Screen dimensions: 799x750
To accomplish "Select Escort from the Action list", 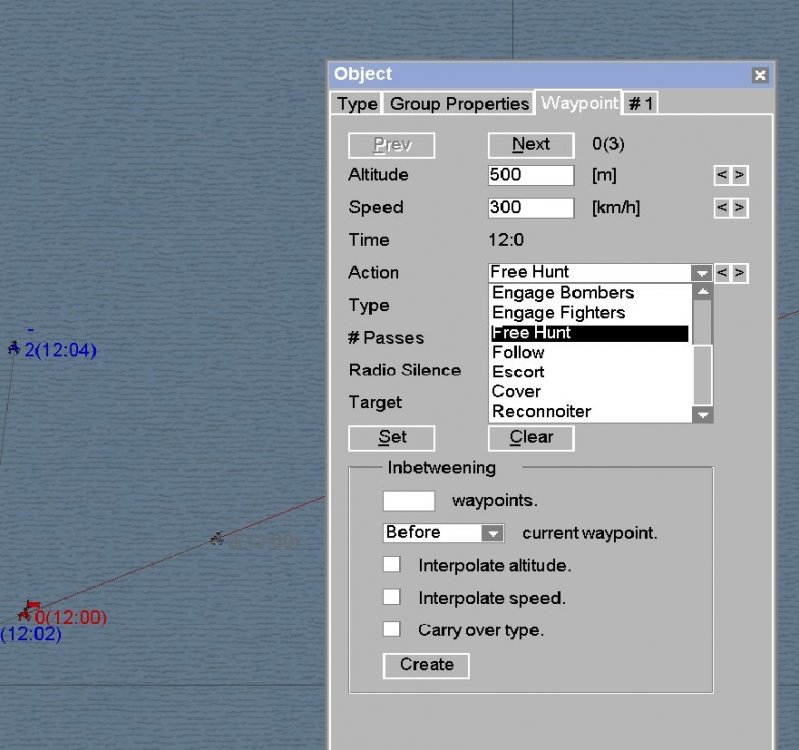I will coord(518,372).
